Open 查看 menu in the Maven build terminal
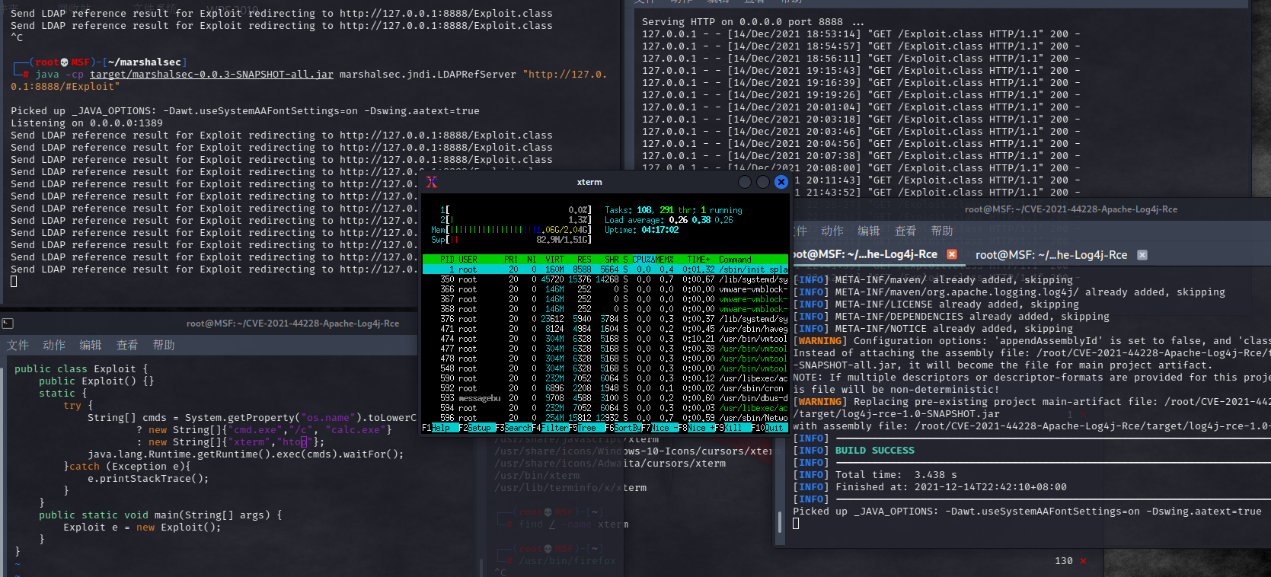 pos(905,231)
